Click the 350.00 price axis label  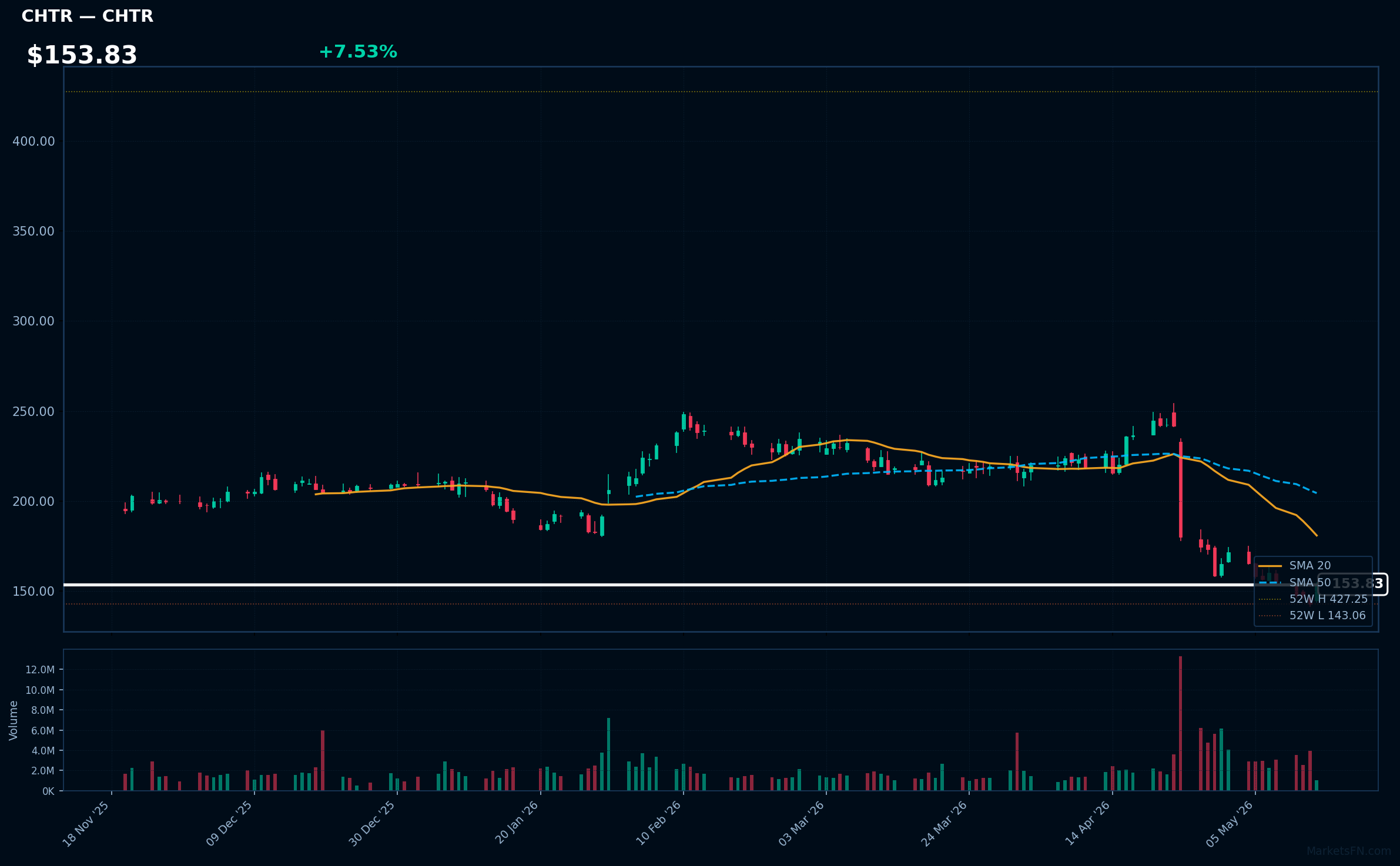click(34, 231)
